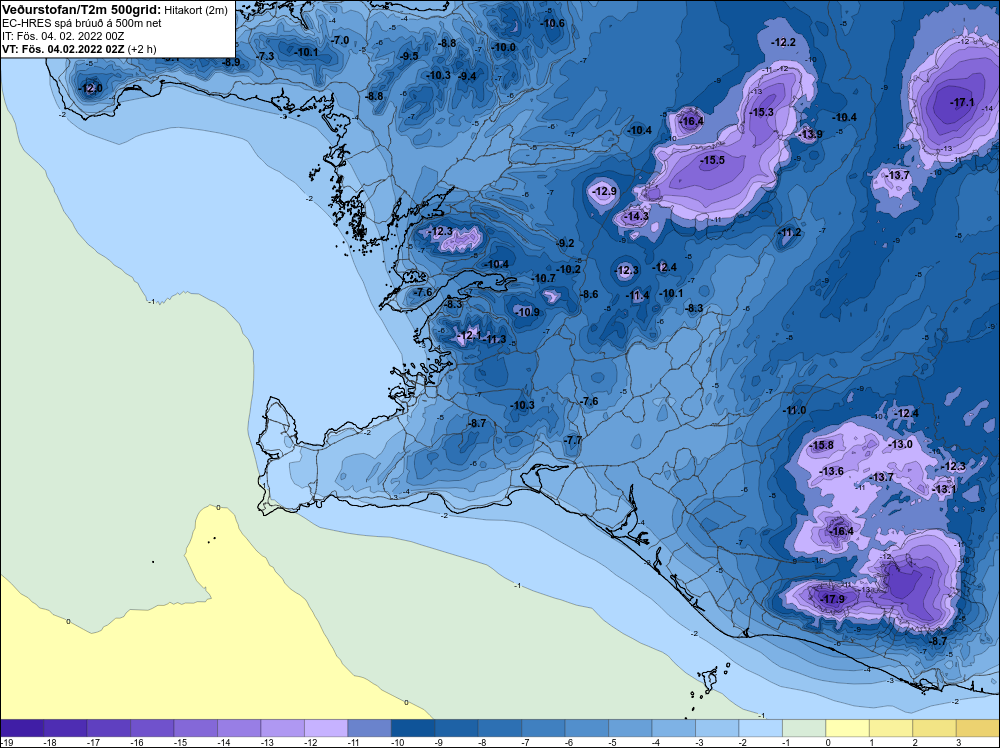Click the -11.4 temperature reading
The height and width of the screenshot is (748, 1000).
[x=637, y=295]
